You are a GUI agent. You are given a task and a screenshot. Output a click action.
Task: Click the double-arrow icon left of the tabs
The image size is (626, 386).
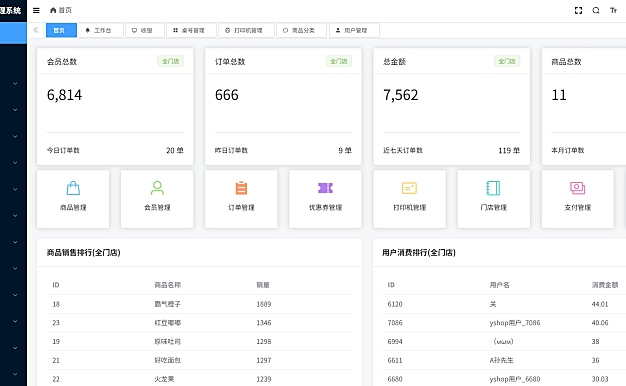(36, 30)
